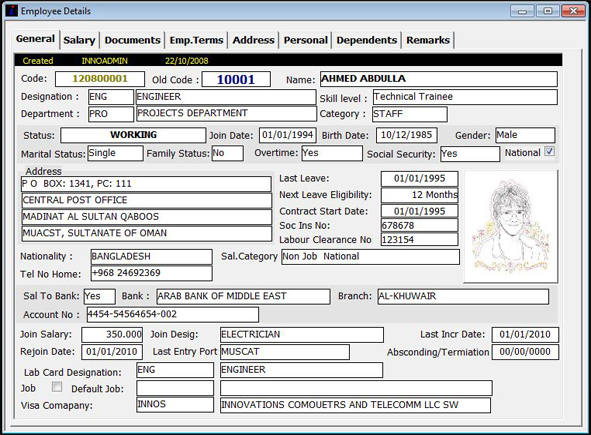Image resolution: width=591 pixels, height=435 pixels.
Task: Click the Department code field PRO
Action: 111,114
